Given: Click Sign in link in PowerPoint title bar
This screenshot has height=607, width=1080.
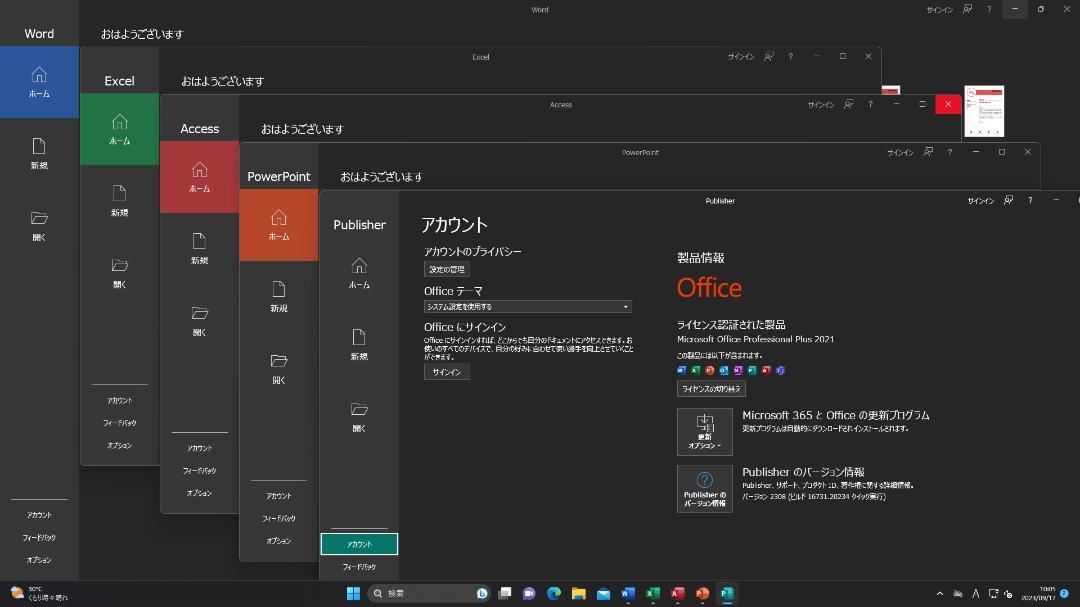Looking at the screenshot, I should (900, 152).
